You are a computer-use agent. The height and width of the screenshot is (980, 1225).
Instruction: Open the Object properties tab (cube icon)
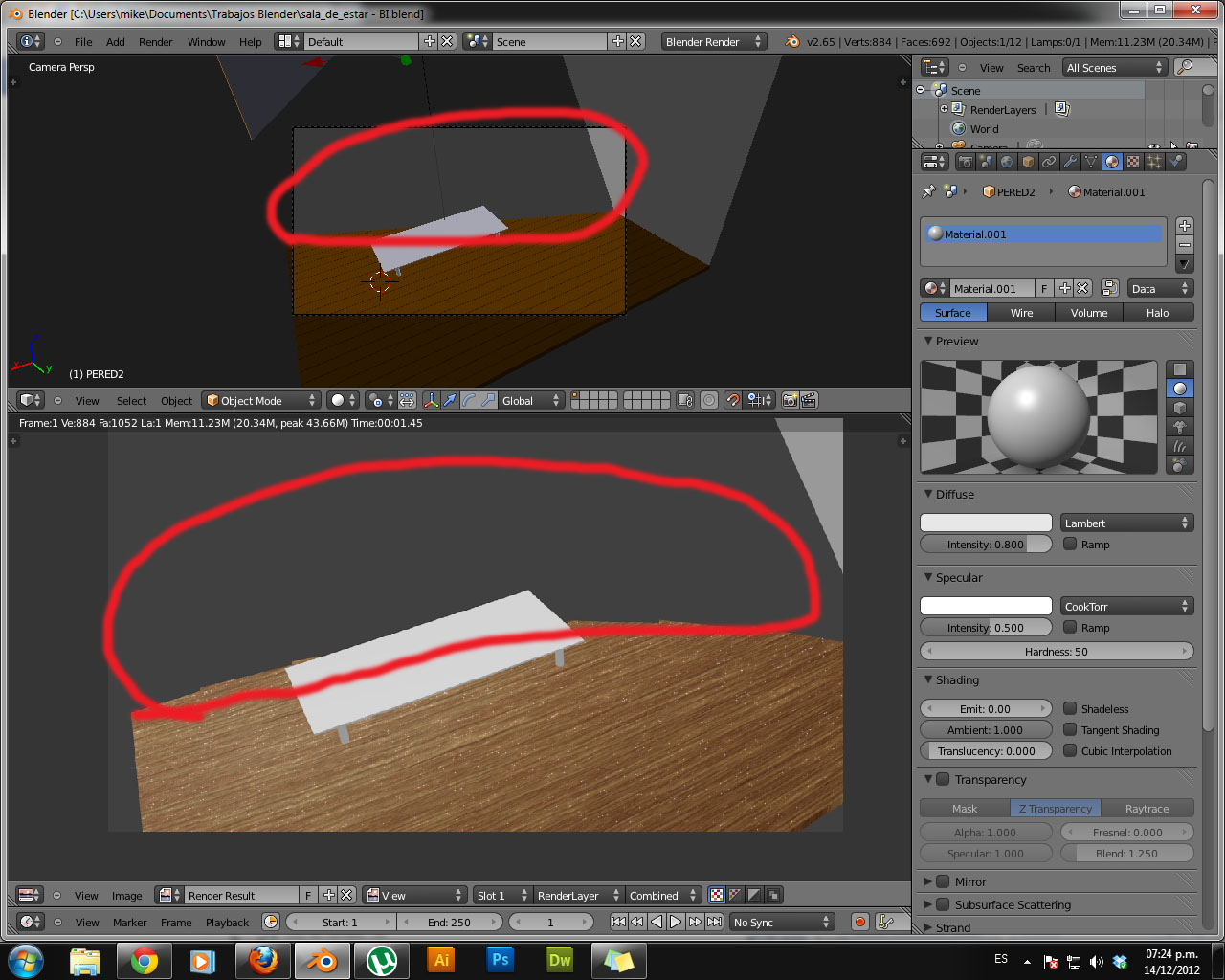(x=1028, y=162)
